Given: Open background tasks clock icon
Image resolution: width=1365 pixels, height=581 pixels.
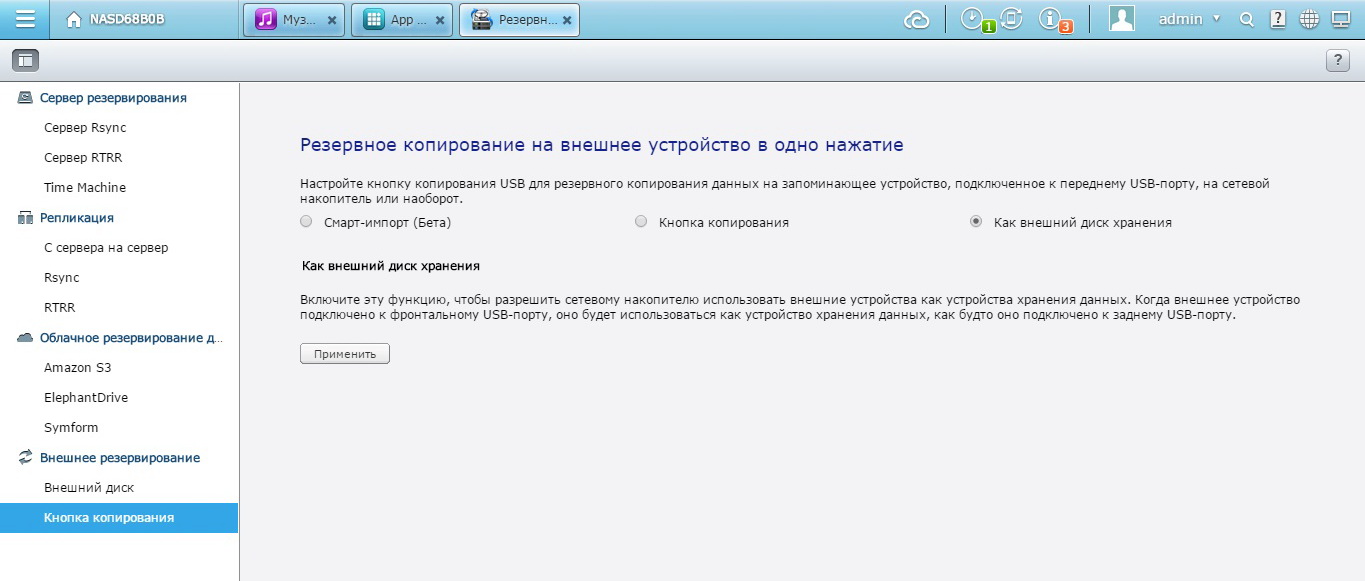Looking at the screenshot, I should point(972,19).
